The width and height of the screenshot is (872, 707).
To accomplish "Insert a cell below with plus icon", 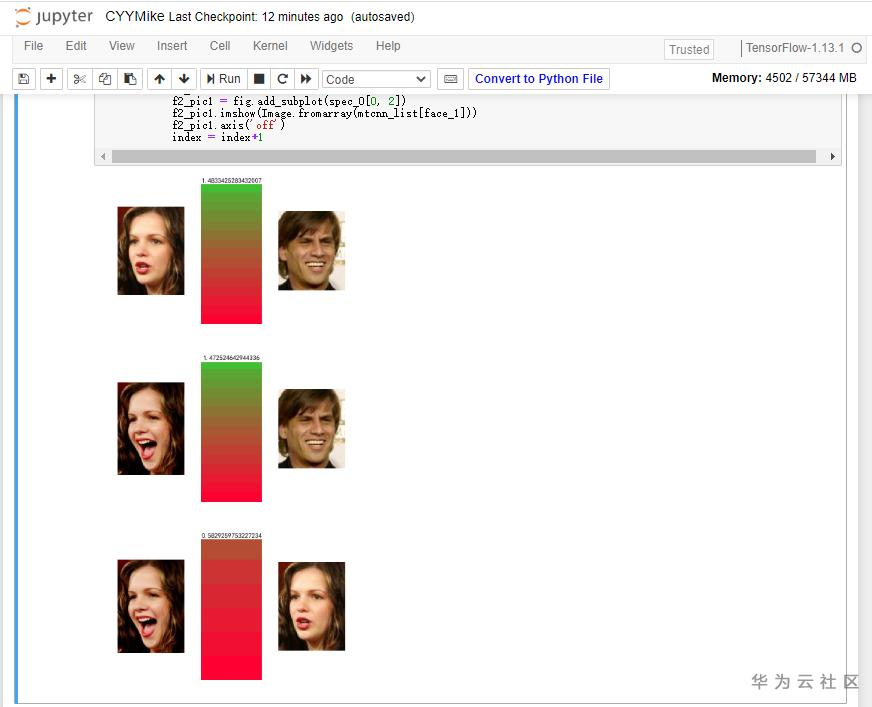I will click(x=51, y=79).
